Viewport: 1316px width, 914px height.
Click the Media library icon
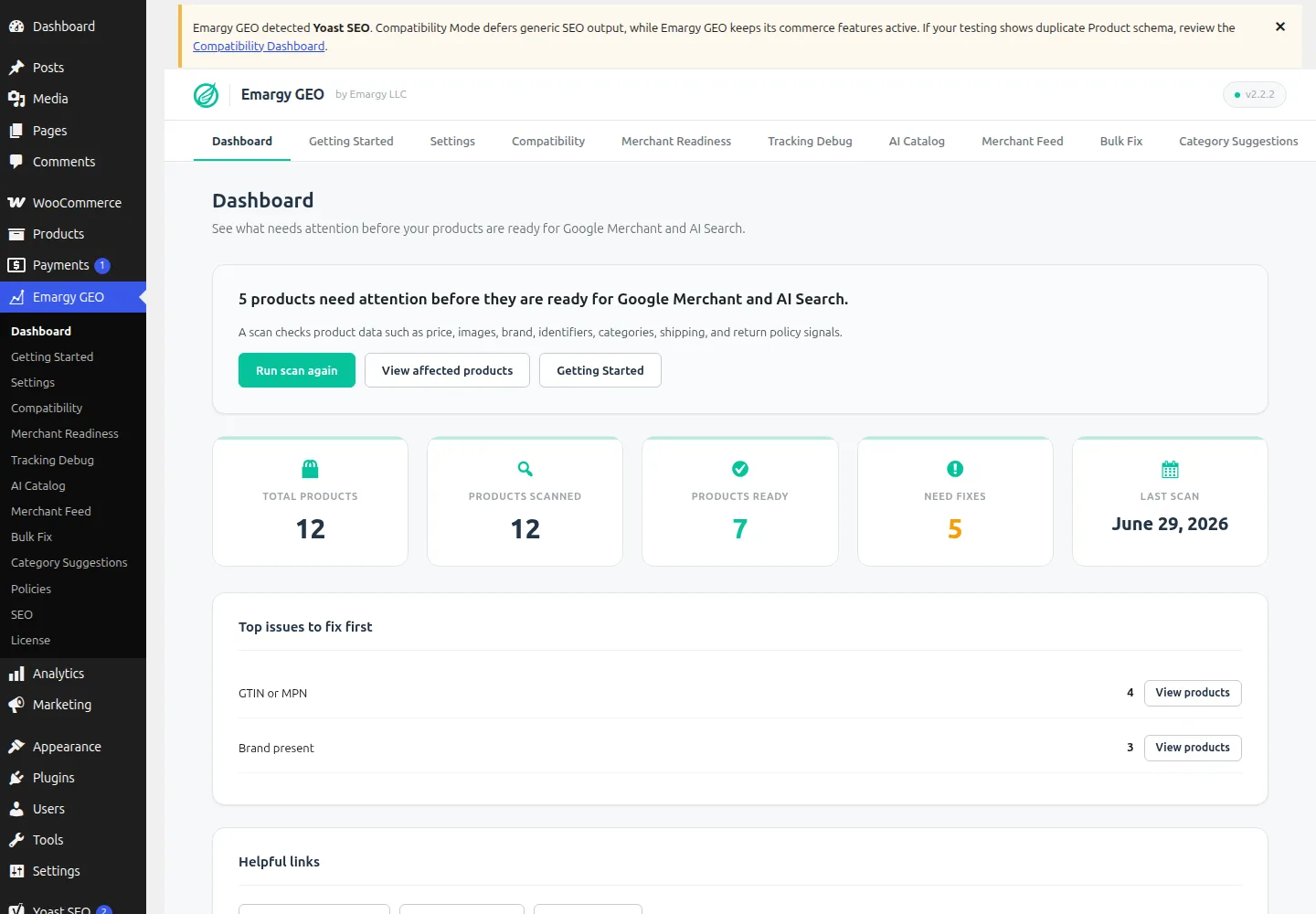point(16,99)
